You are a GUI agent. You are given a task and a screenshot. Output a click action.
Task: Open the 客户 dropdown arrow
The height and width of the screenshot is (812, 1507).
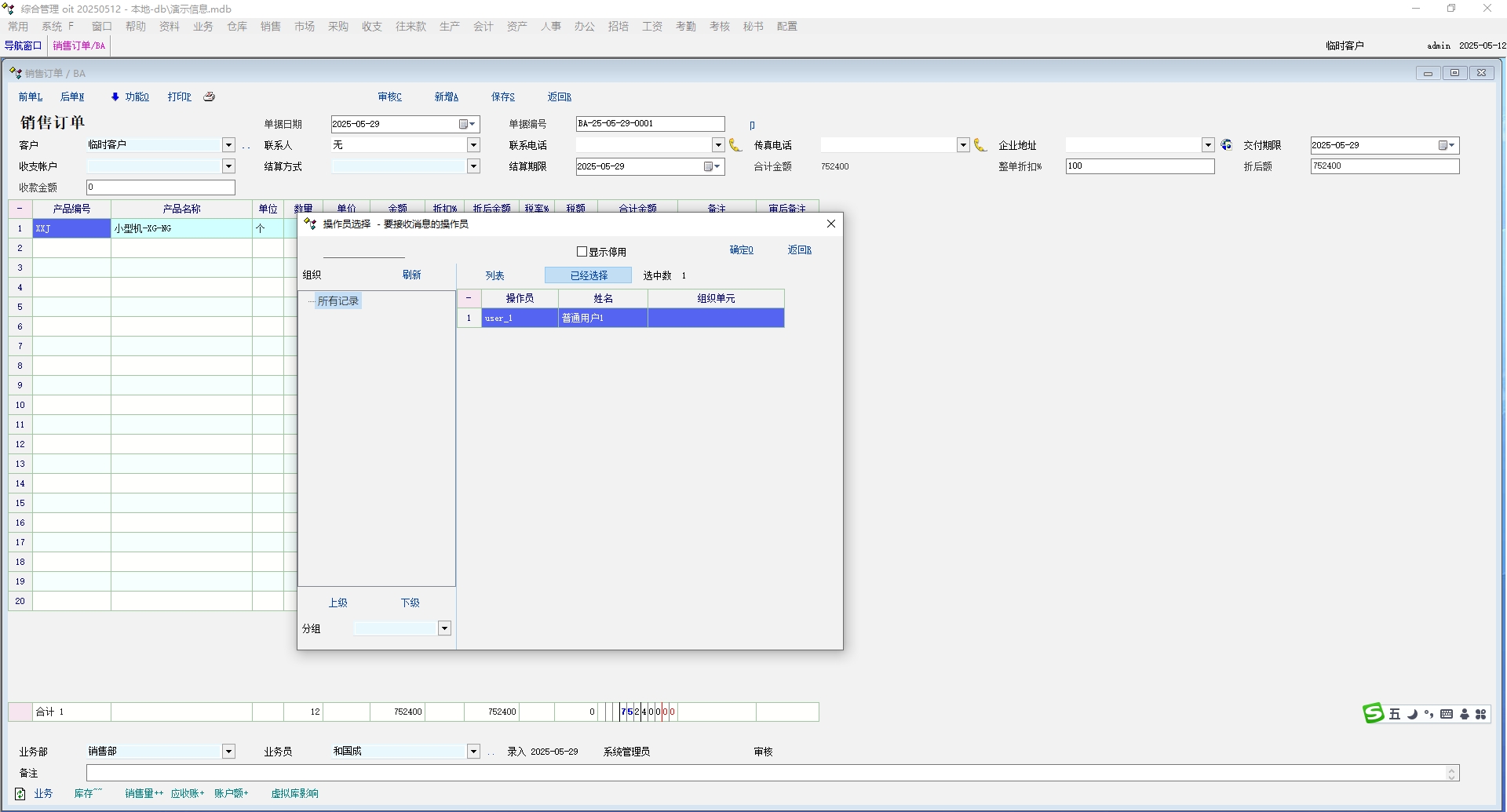click(228, 145)
